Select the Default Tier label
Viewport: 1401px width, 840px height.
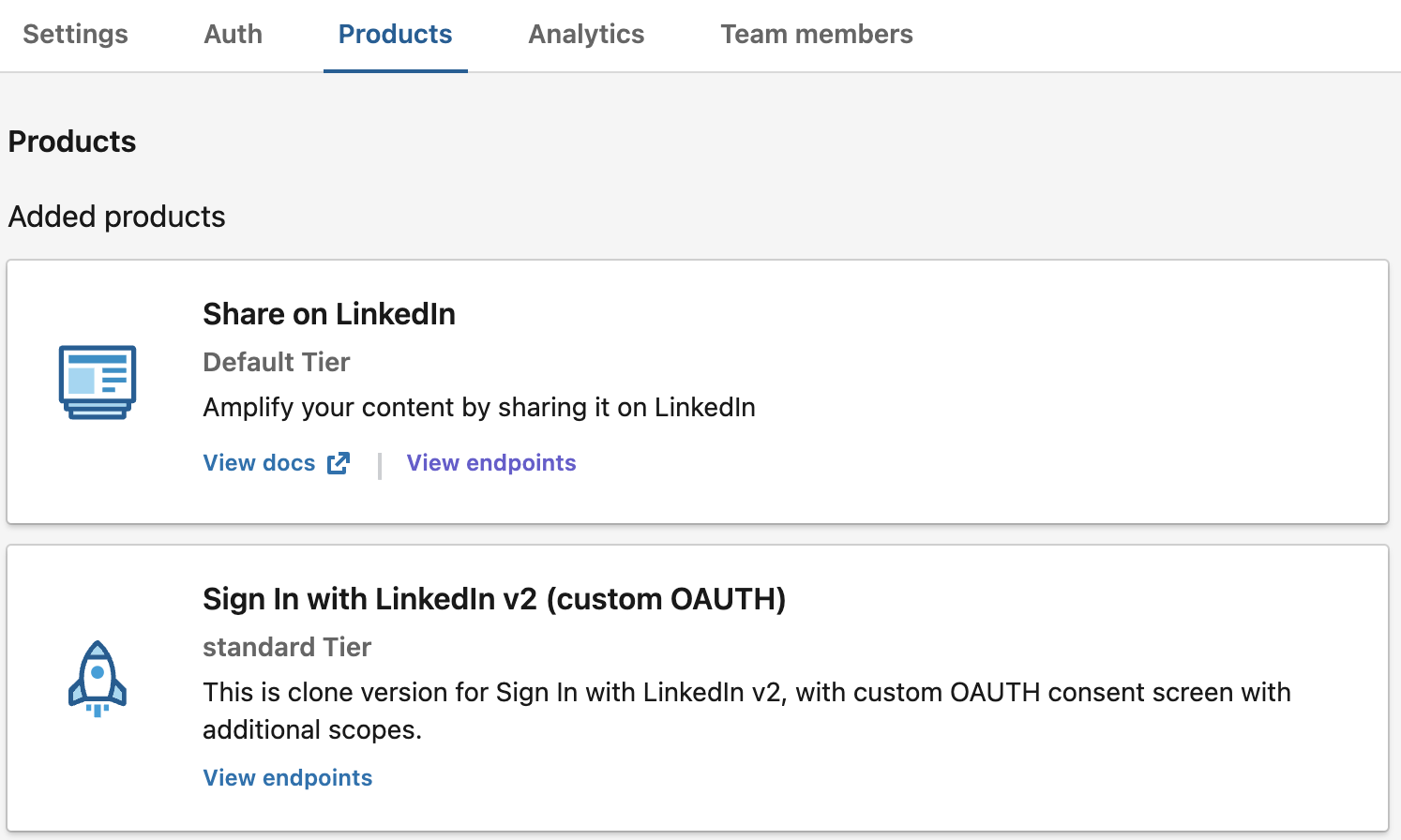[x=277, y=362]
